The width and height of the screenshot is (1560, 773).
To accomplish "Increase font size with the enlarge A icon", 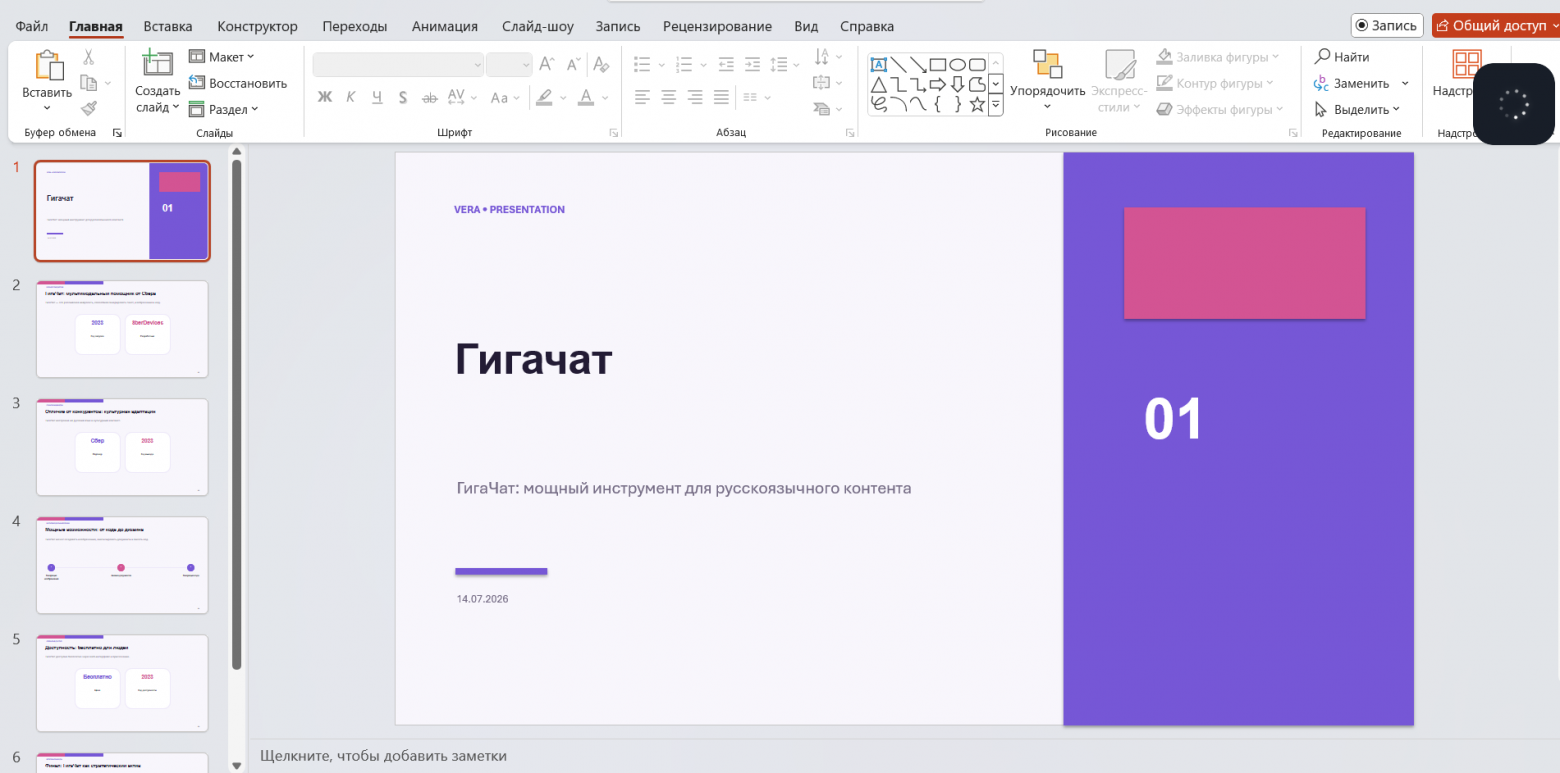I will point(547,64).
